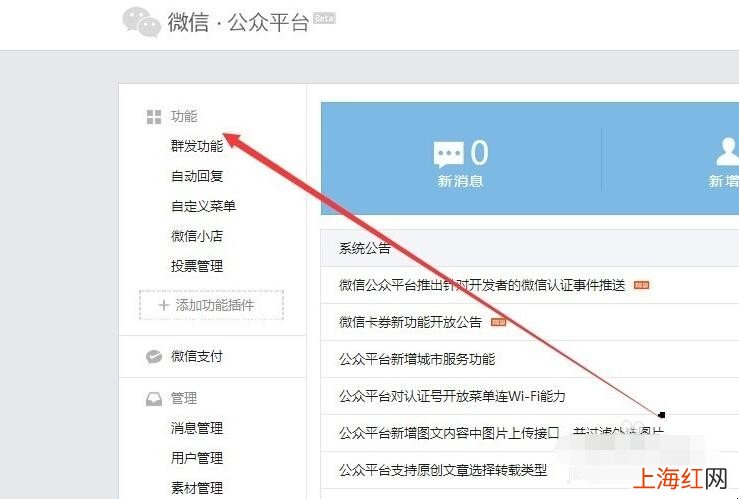The height and width of the screenshot is (499, 739).
Task: Click the 新消息 speech bubble icon
Action: tap(448, 154)
